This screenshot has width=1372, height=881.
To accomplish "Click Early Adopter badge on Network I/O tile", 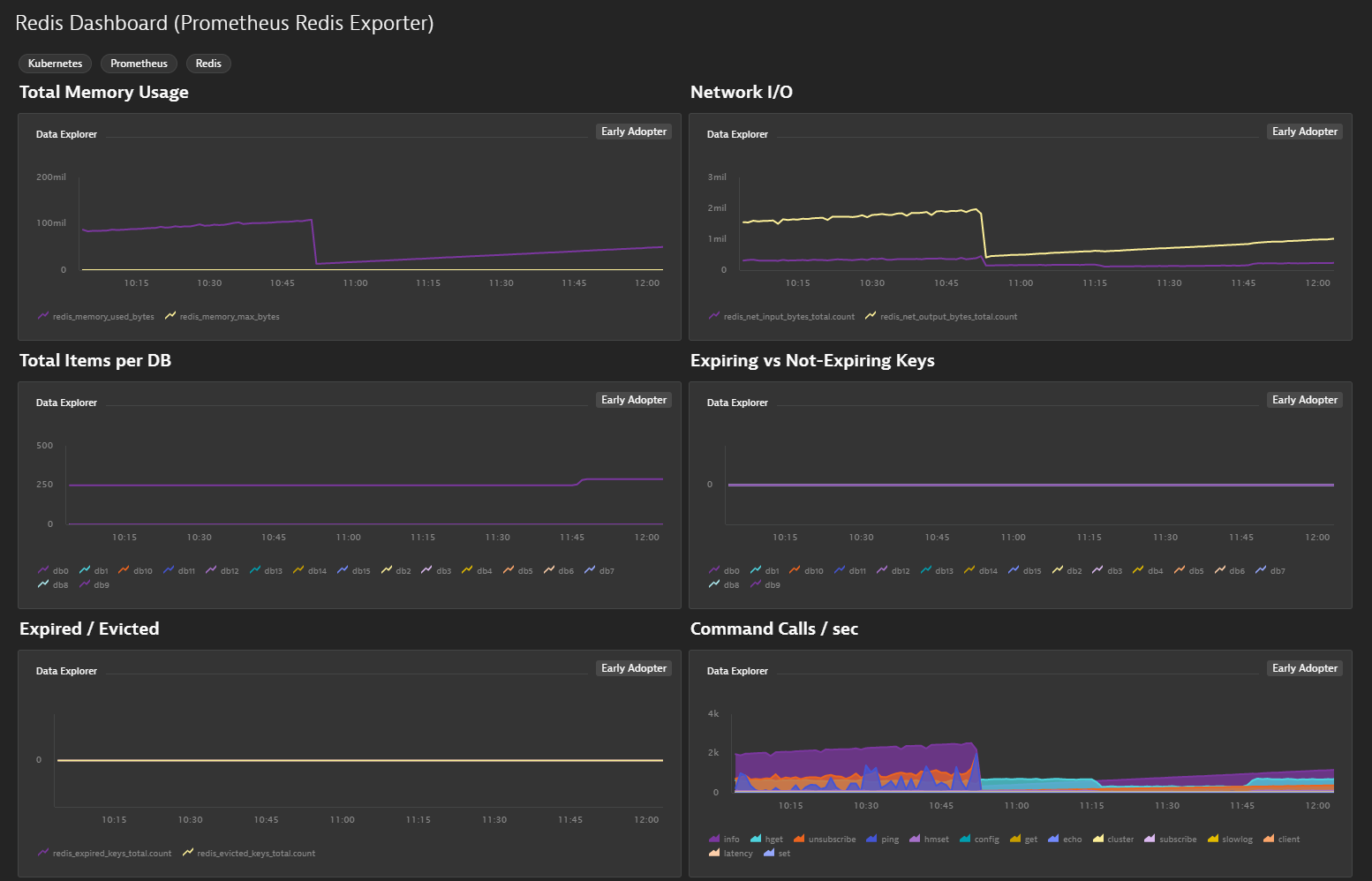I will pyautogui.click(x=1305, y=132).
